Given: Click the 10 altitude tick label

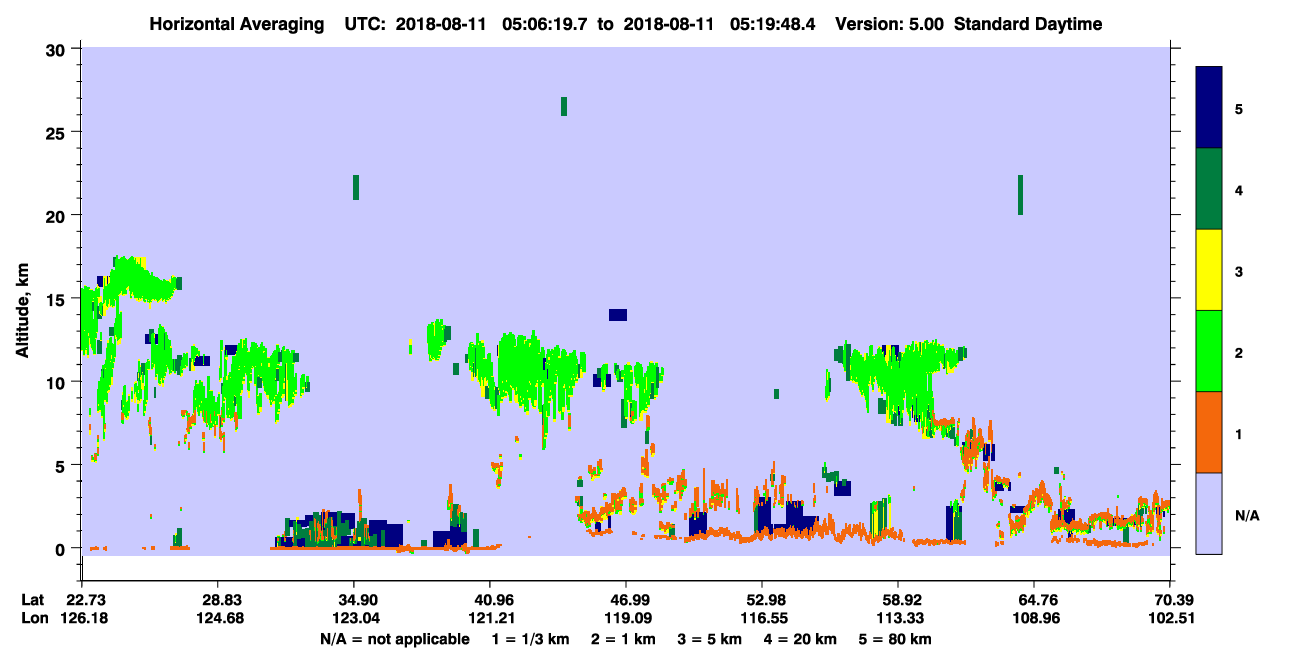Looking at the screenshot, I should click(58, 382).
